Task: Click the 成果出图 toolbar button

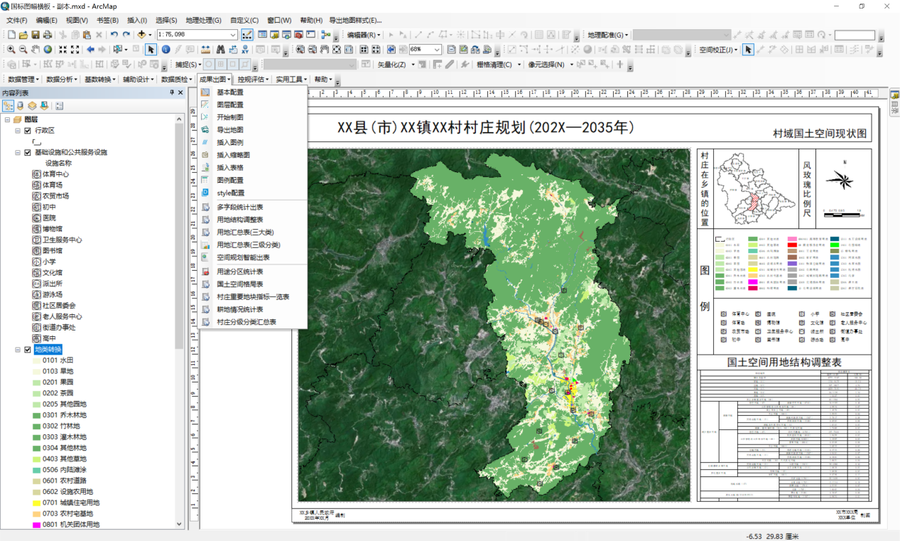Action: [x=215, y=80]
